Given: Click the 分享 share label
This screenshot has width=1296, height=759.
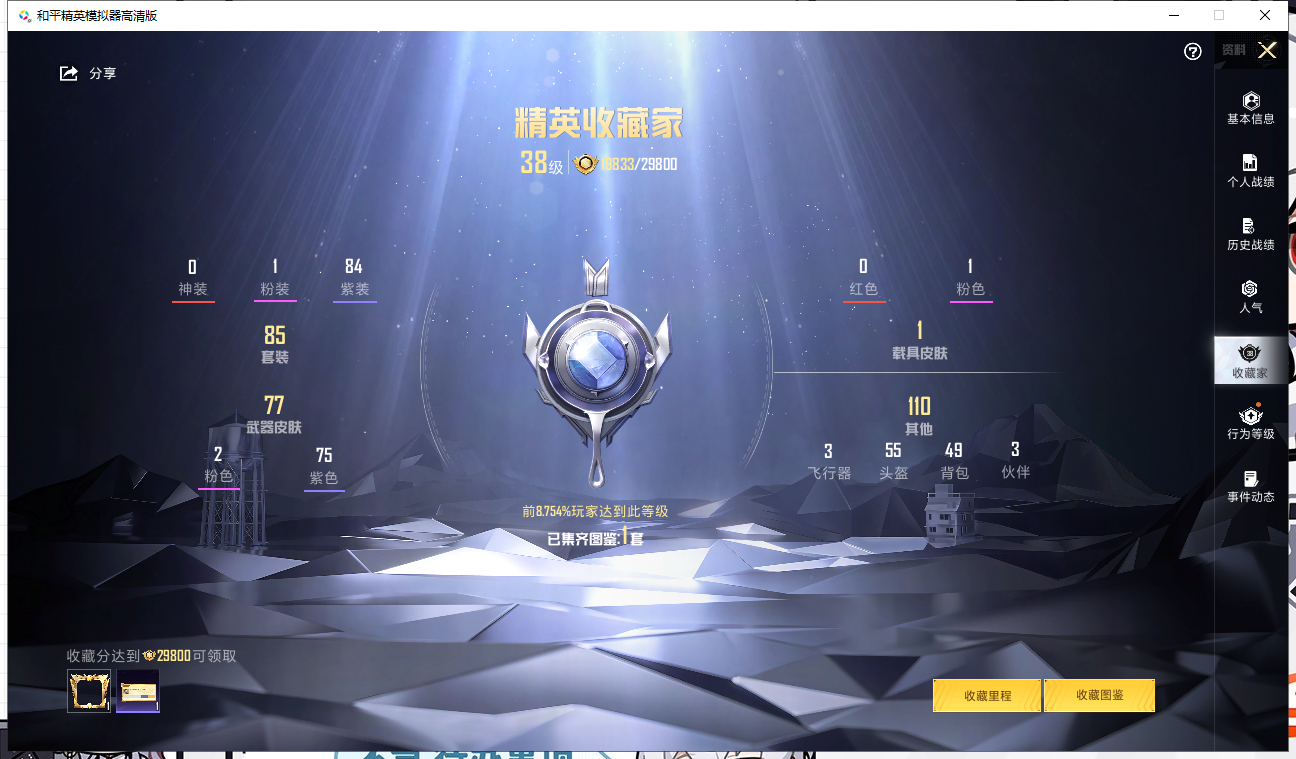Looking at the screenshot, I should click(x=103, y=73).
